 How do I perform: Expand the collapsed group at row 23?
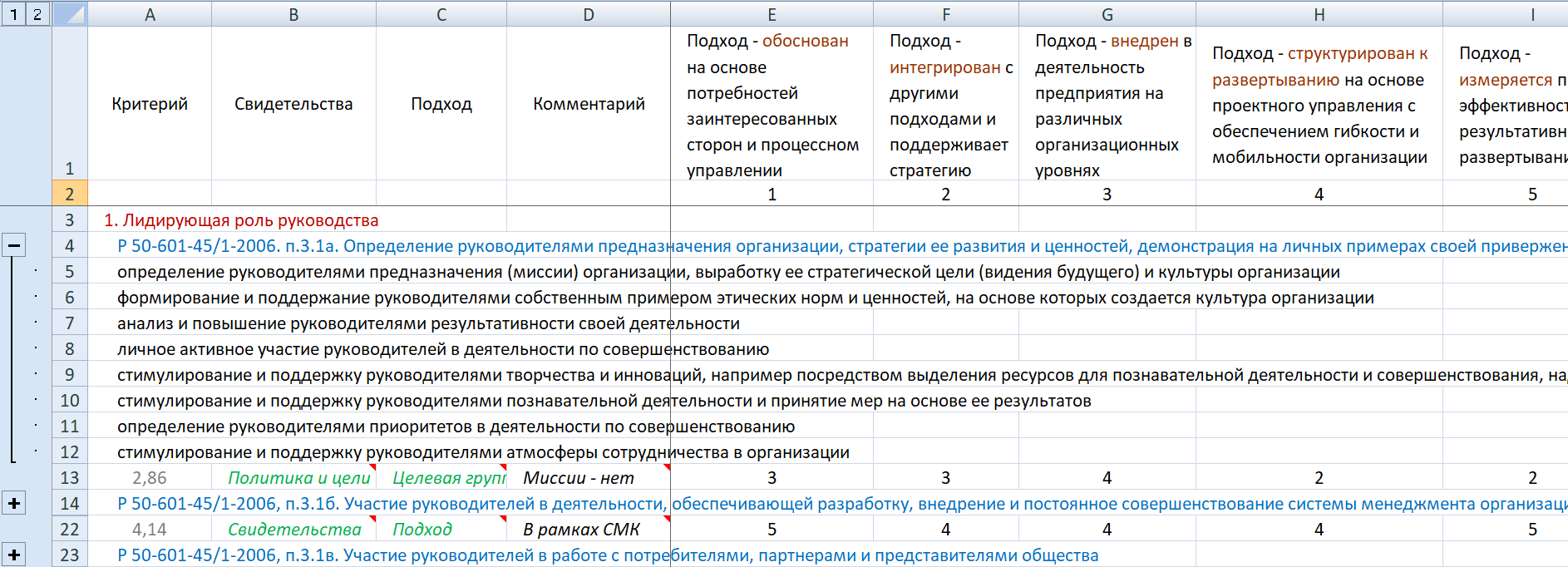pyautogui.click(x=14, y=555)
